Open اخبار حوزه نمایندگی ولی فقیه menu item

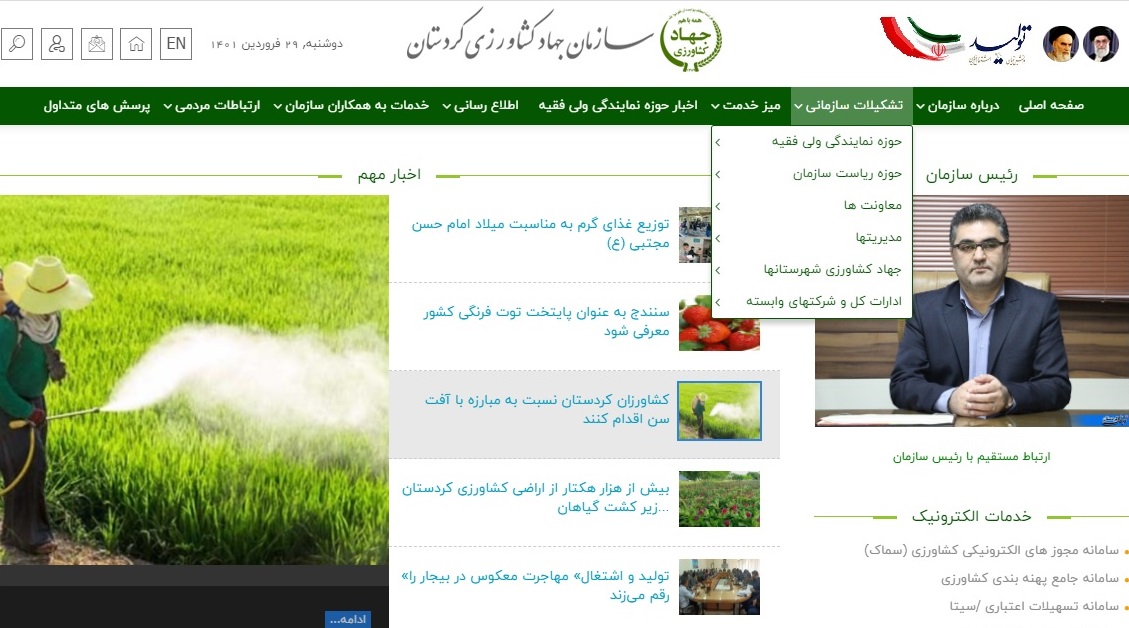pyautogui.click(x=618, y=106)
